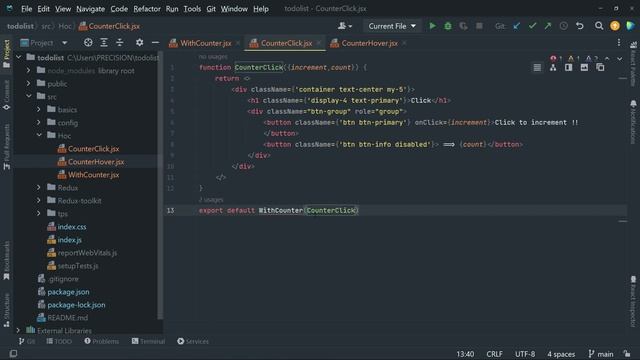Open the Navigate menu

[90, 9]
